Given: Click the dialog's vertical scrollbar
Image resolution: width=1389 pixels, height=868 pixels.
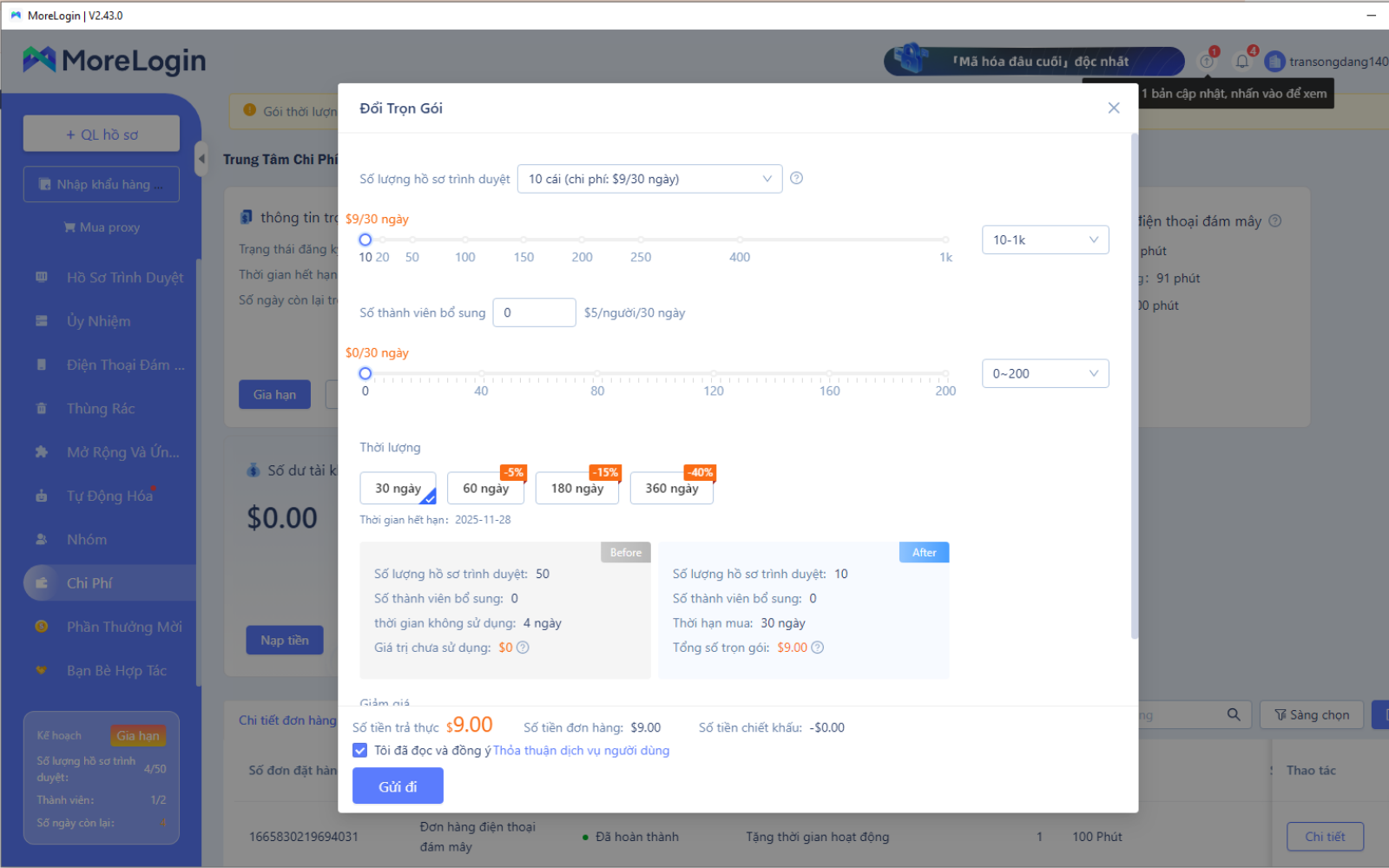Looking at the screenshot, I should [x=1134, y=386].
